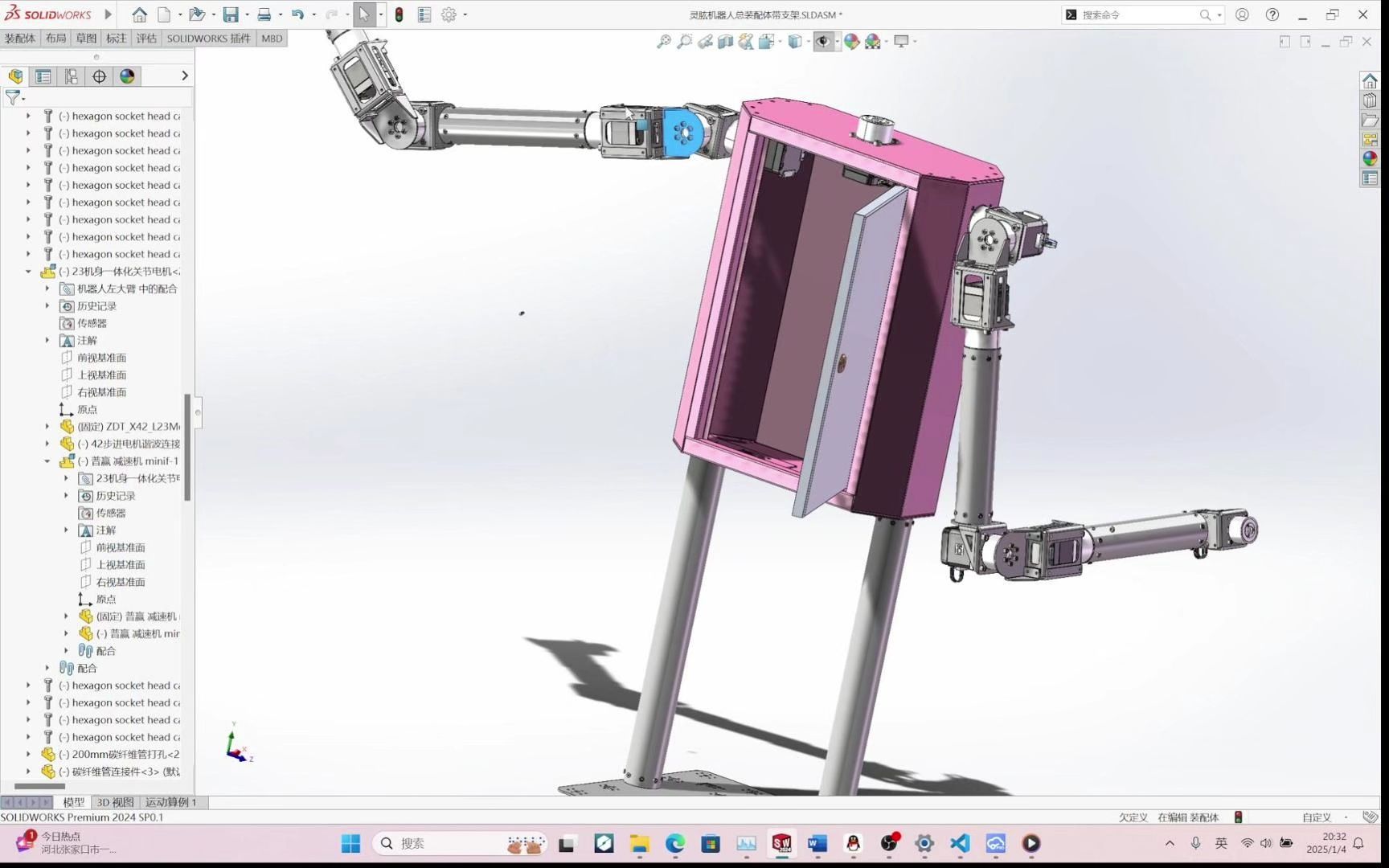Create a new document
1389x868 pixels.
(164, 14)
